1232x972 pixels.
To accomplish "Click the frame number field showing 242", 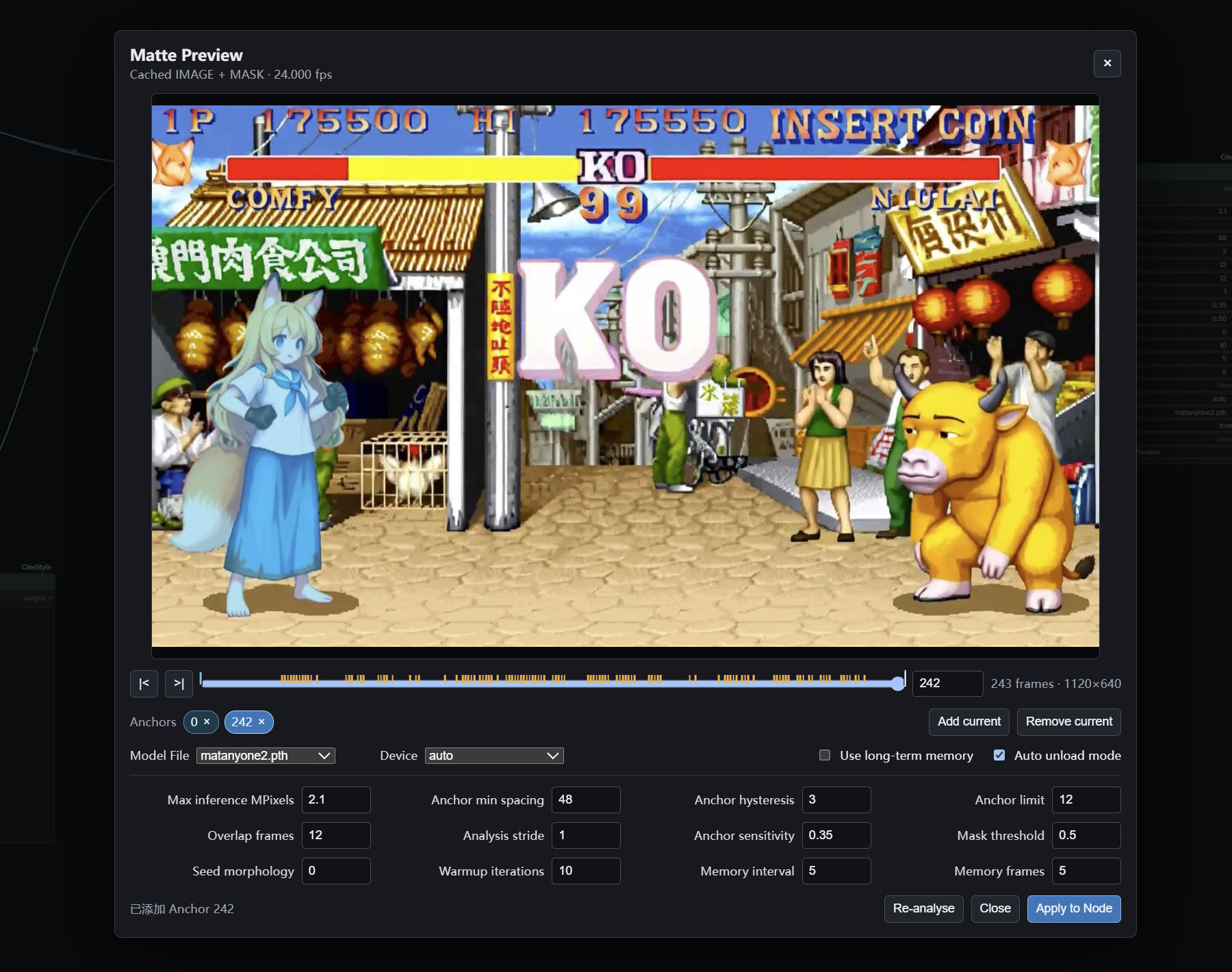I will click(x=947, y=683).
